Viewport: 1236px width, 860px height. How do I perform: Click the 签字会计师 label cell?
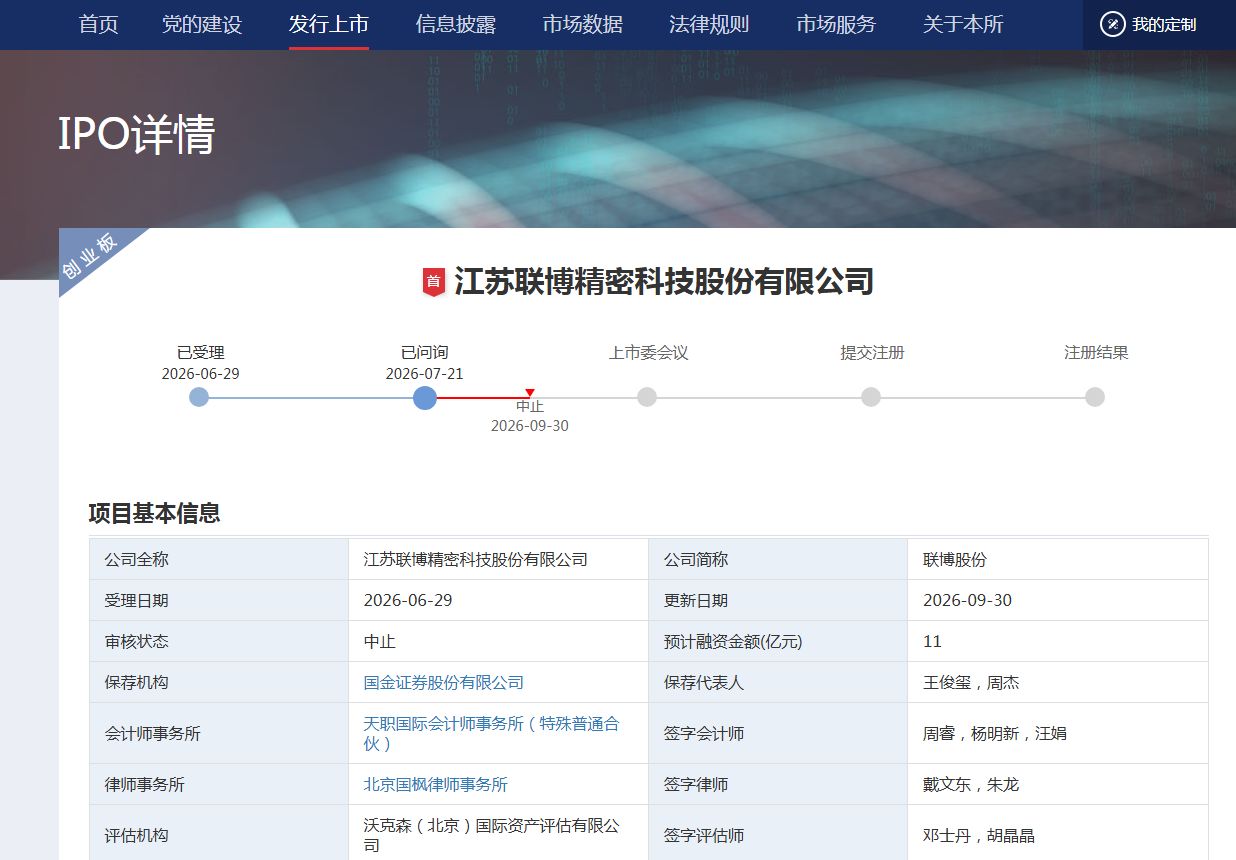pos(778,734)
